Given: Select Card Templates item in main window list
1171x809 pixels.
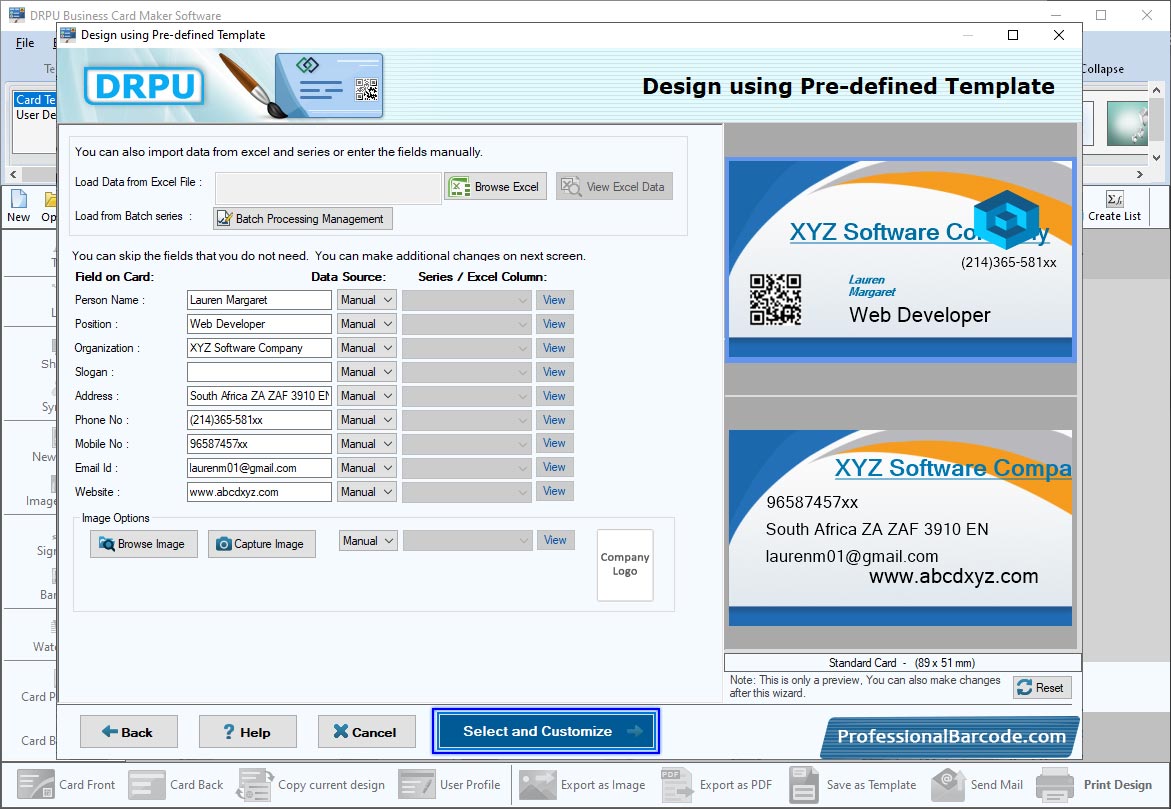Looking at the screenshot, I should pos(34,99).
